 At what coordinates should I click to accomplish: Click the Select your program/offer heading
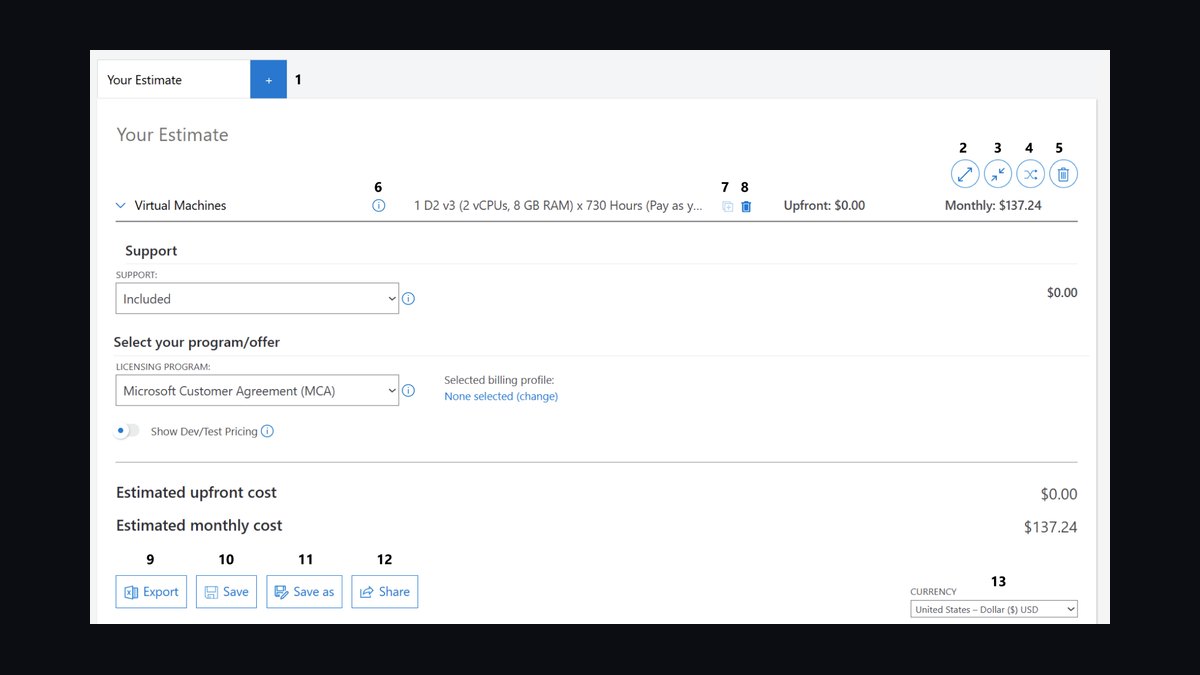tap(197, 342)
